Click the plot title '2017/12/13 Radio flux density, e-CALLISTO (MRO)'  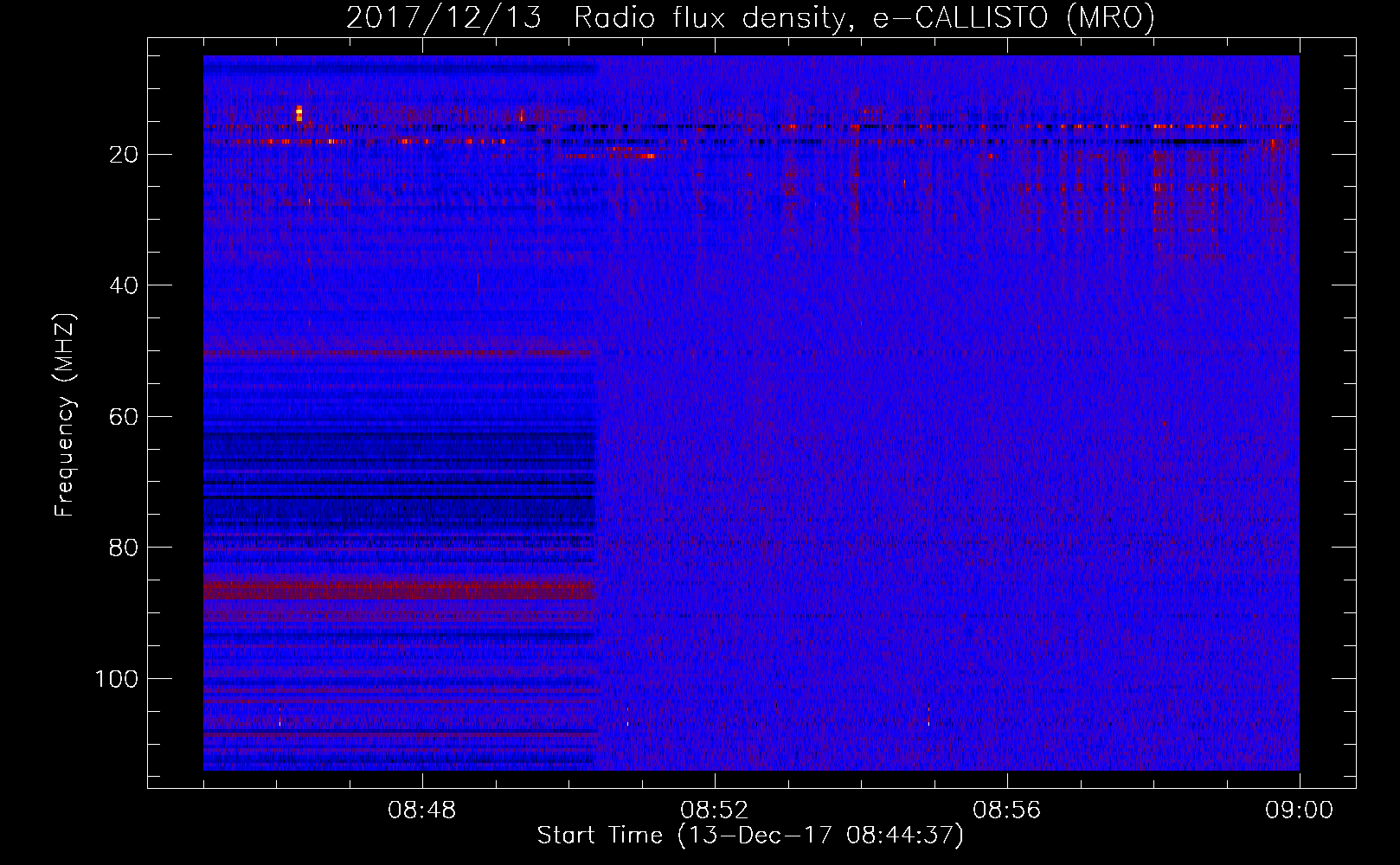(x=750, y=17)
